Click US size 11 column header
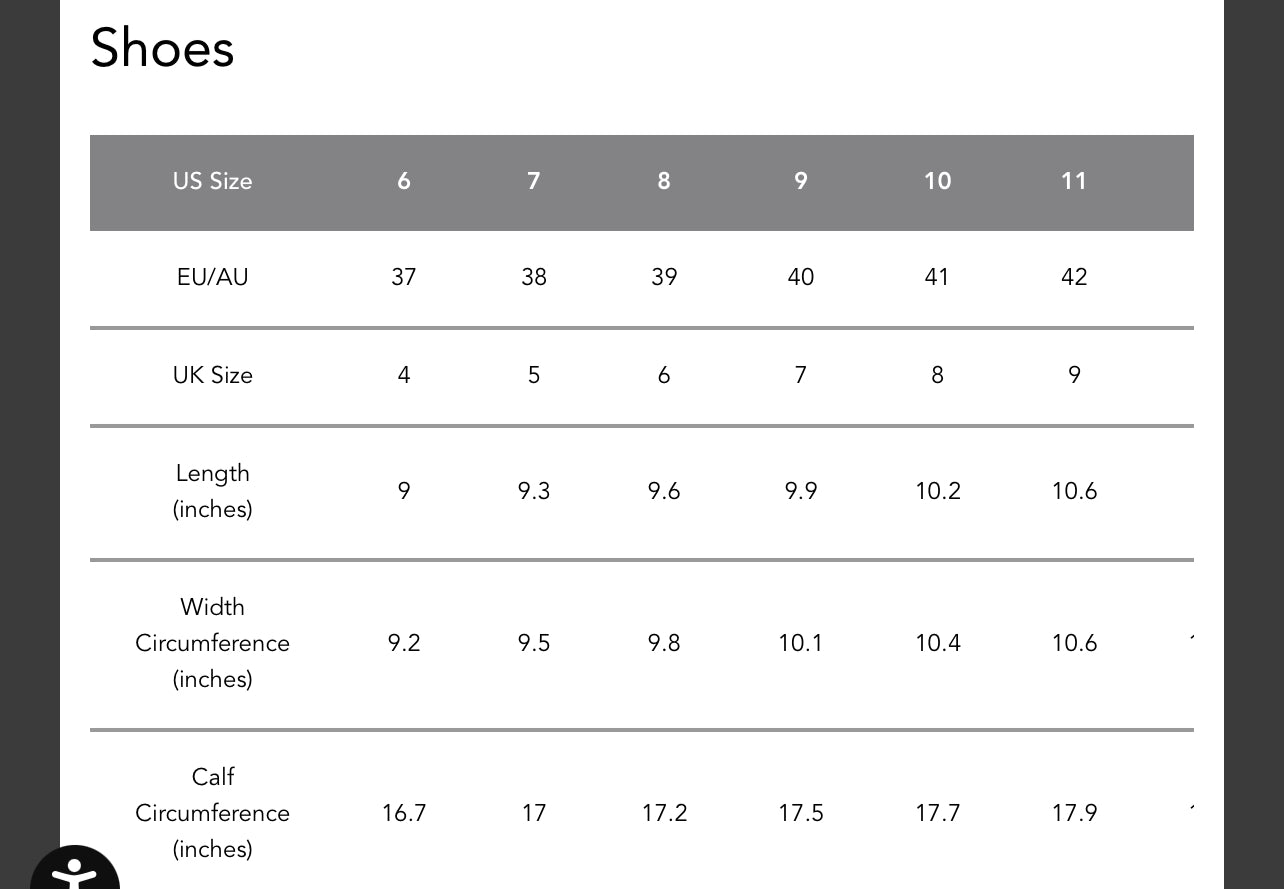The width and height of the screenshot is (1284, 889). [1074, 181]
